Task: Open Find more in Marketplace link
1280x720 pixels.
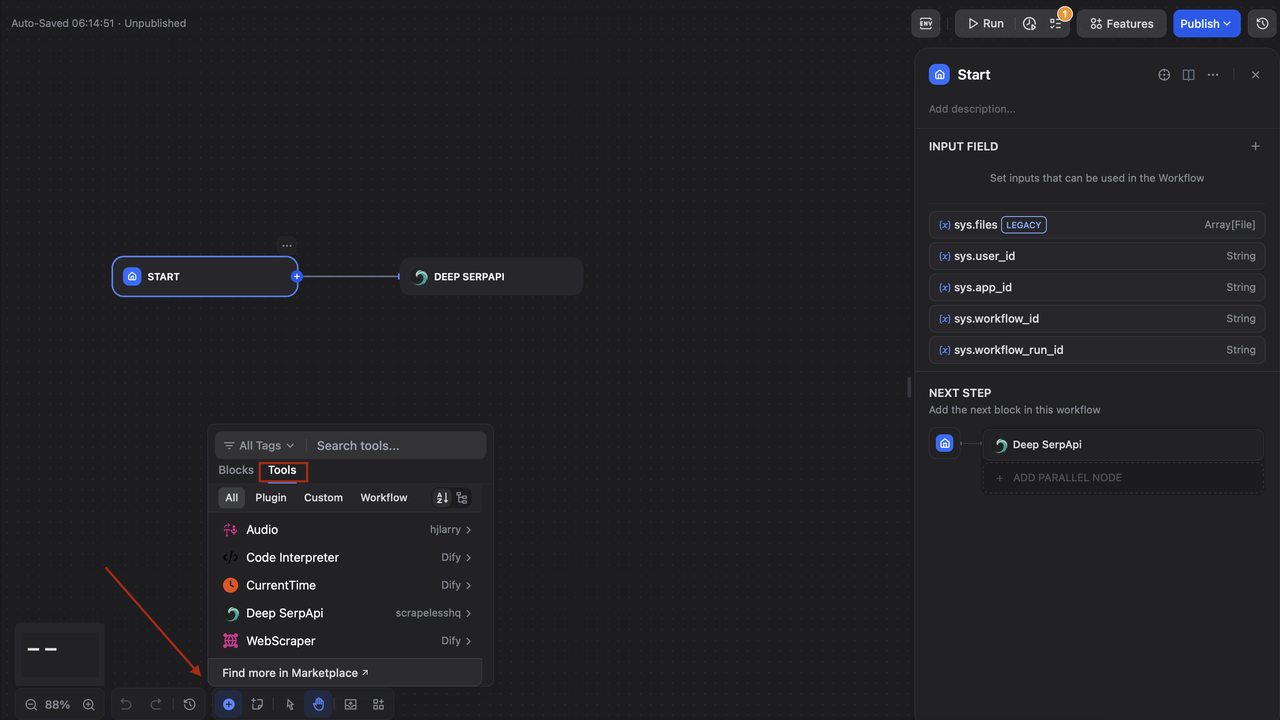Action: tap(295, 673)
